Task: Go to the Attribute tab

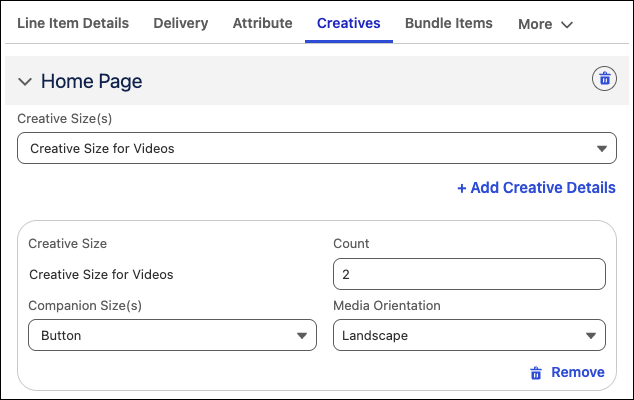Action: click(262, 23)
